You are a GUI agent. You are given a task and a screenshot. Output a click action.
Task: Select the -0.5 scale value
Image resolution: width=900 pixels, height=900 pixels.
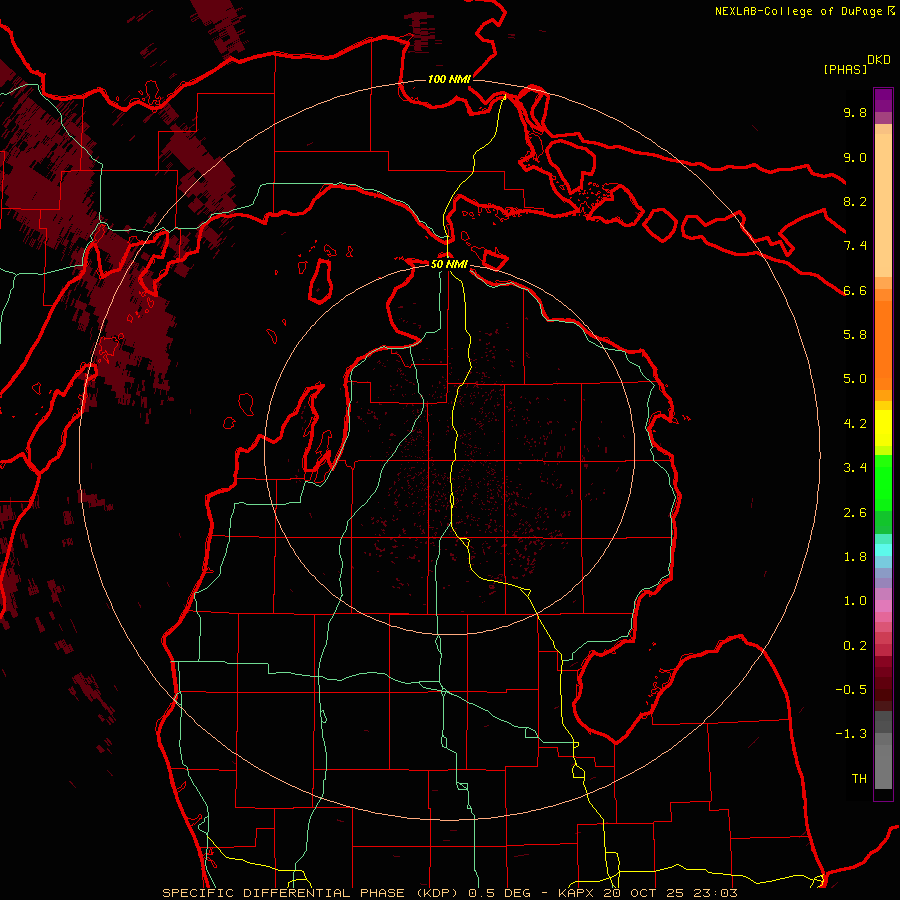(x=851, y=690)
